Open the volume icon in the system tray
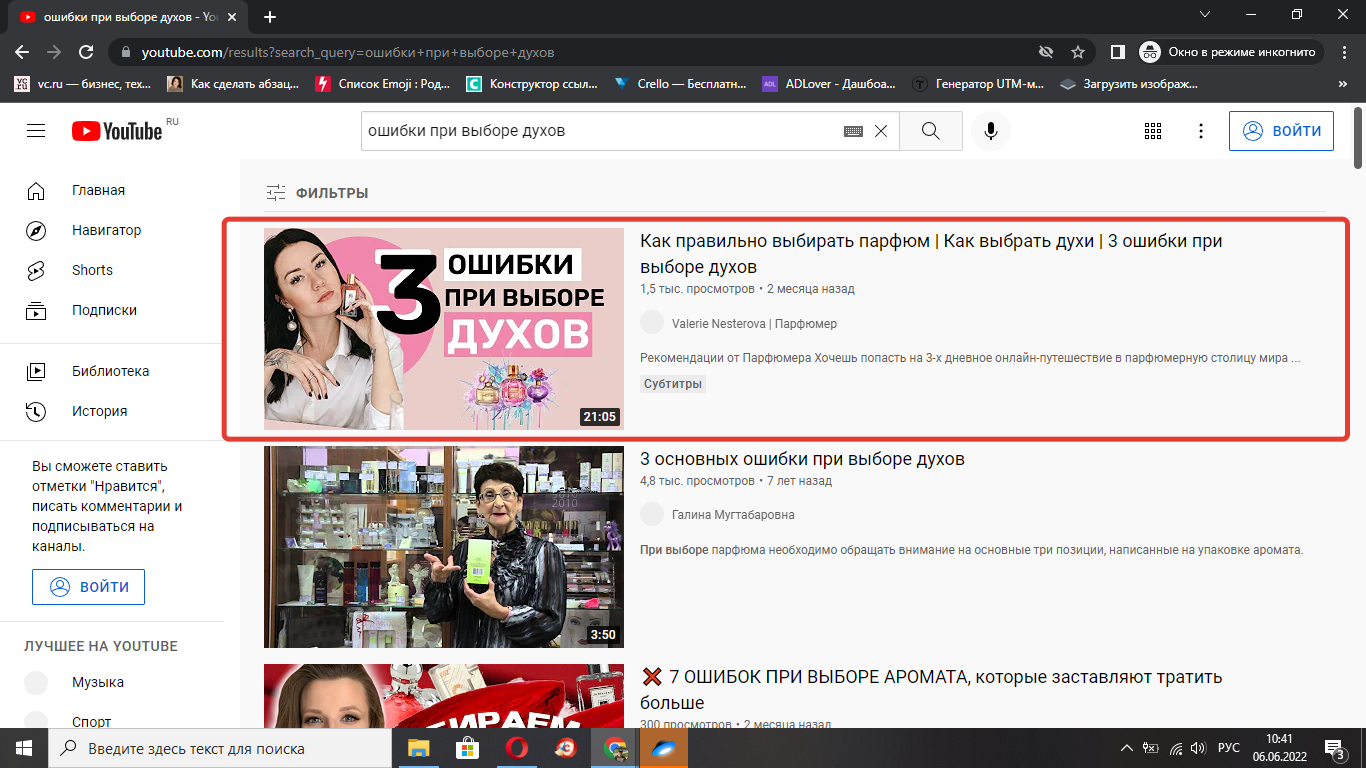 click(1198, 748)
